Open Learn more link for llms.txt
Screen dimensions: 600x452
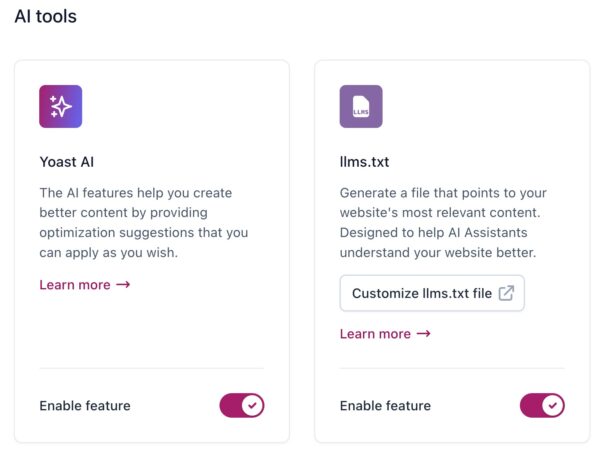[x=375, y=334]
